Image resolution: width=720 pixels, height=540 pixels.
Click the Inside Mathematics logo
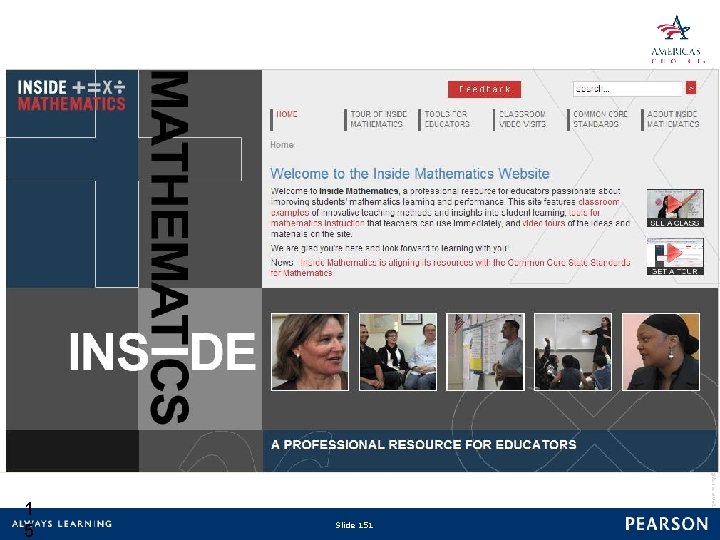point(71,96)
